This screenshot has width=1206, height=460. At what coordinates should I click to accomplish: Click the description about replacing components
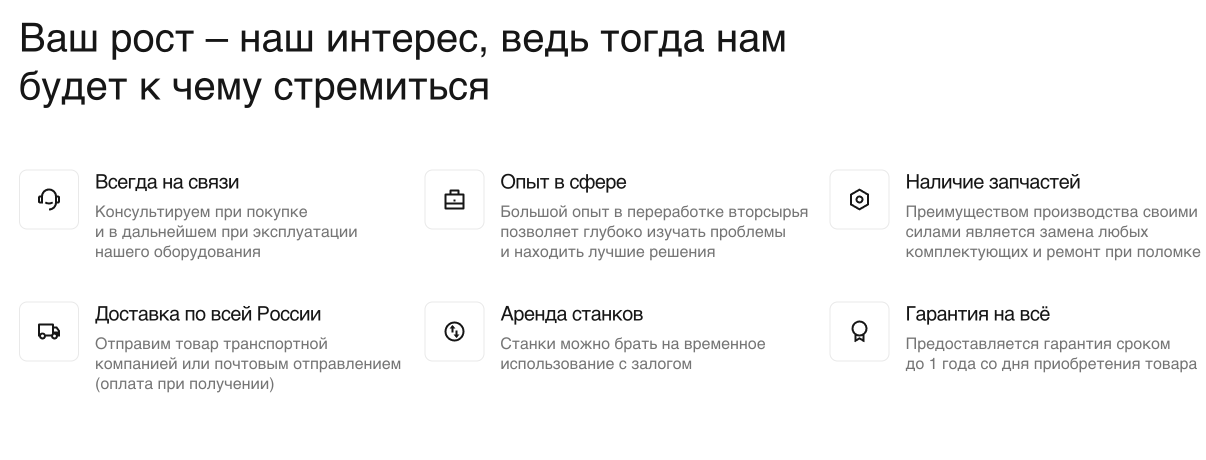pyautogui.click(x=1053, y=232)
